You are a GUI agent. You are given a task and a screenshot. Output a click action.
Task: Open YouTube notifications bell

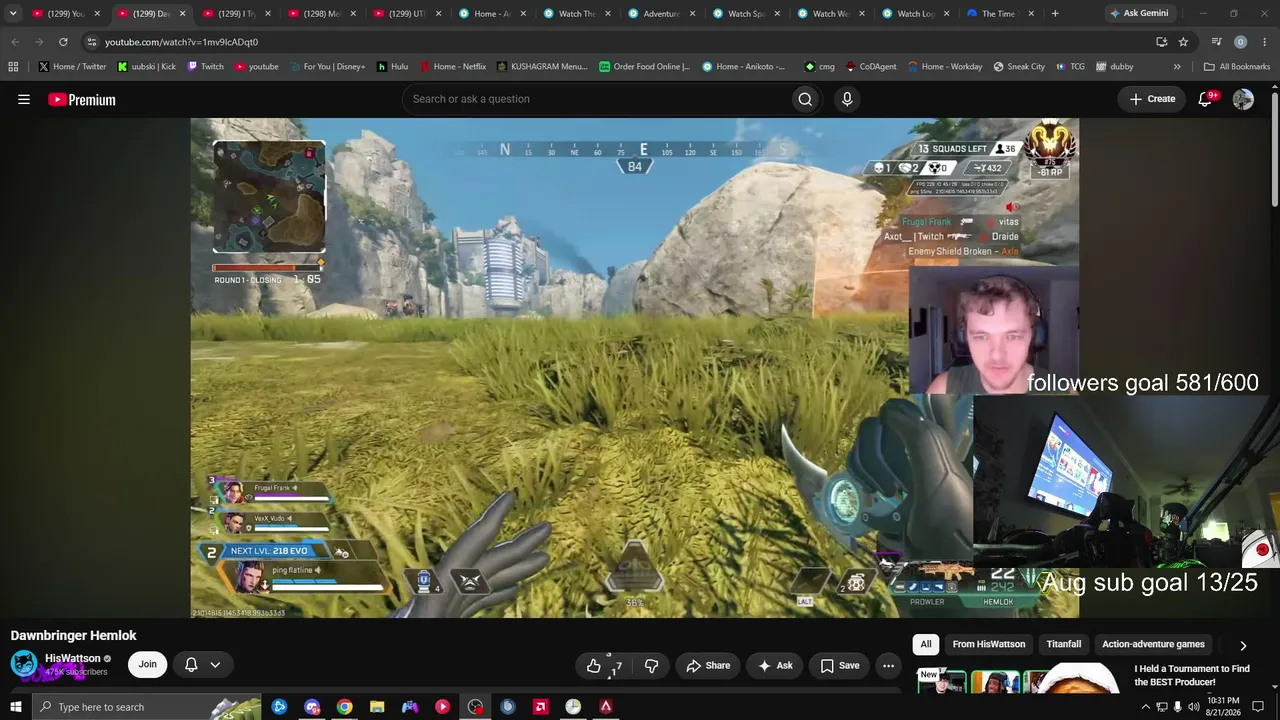[x=1206, y=99]
